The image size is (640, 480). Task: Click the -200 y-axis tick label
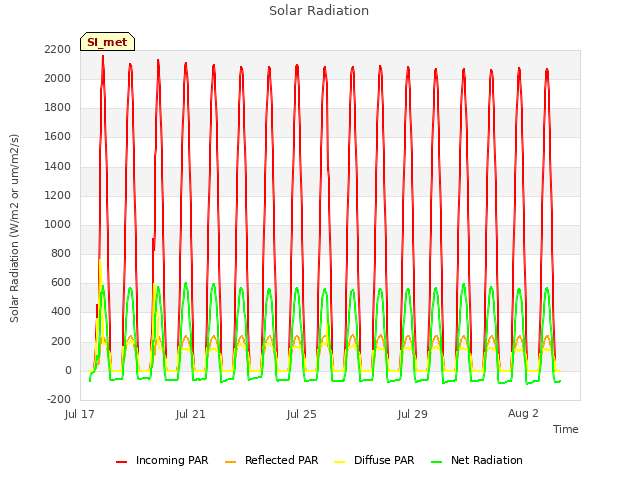click(59, 400)
